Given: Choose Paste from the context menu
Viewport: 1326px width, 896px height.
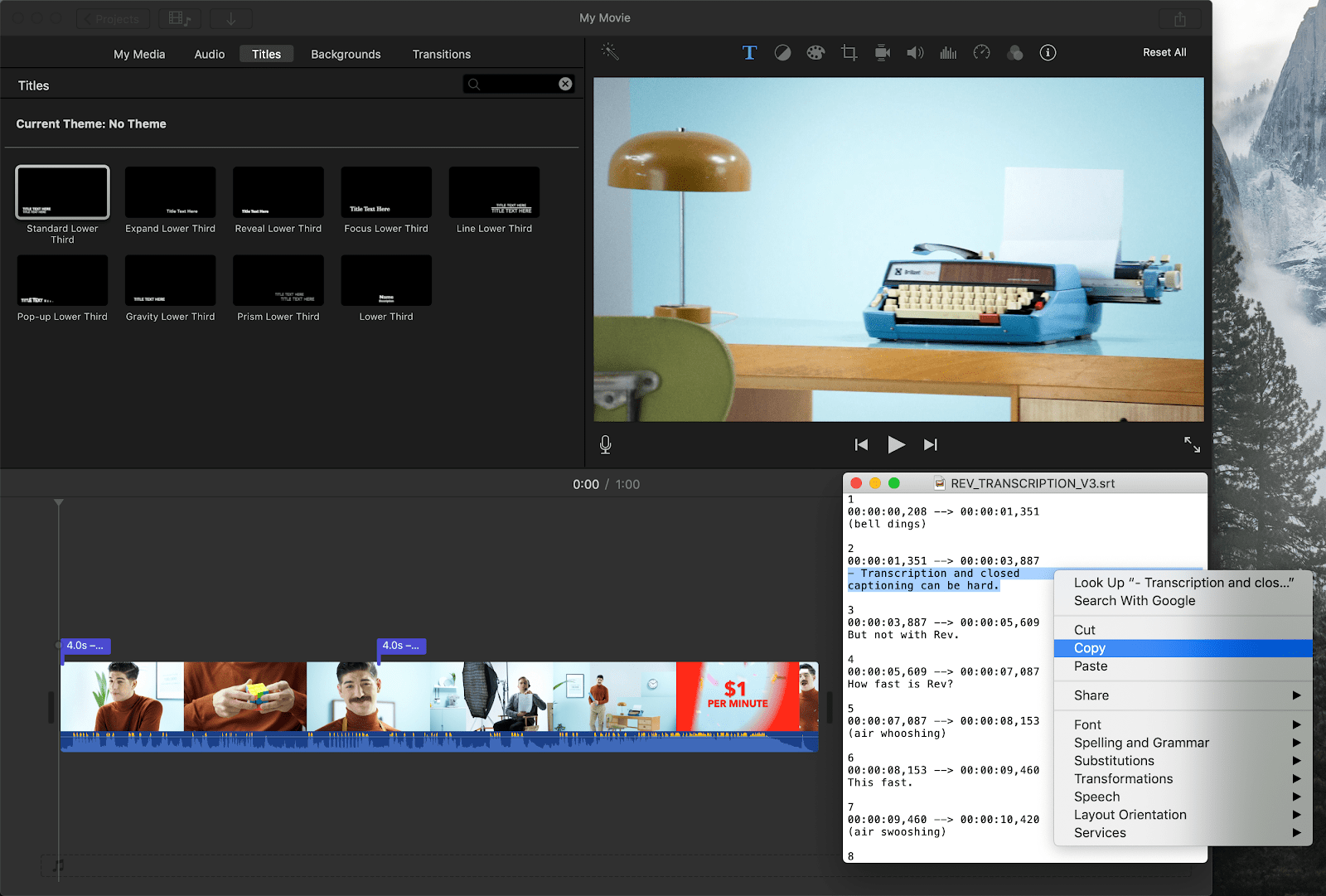Looking at the screenshot, I should click(x=1183, y=666).
